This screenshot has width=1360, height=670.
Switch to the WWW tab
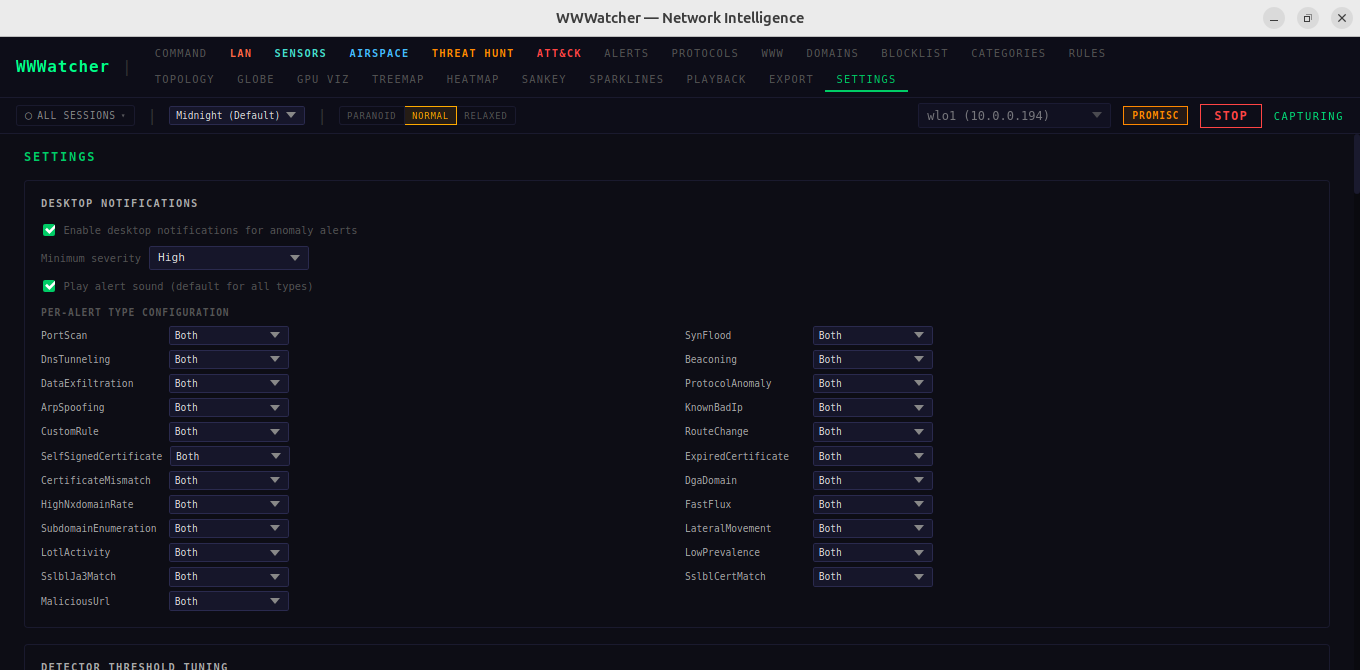click(x=772, y=53)
